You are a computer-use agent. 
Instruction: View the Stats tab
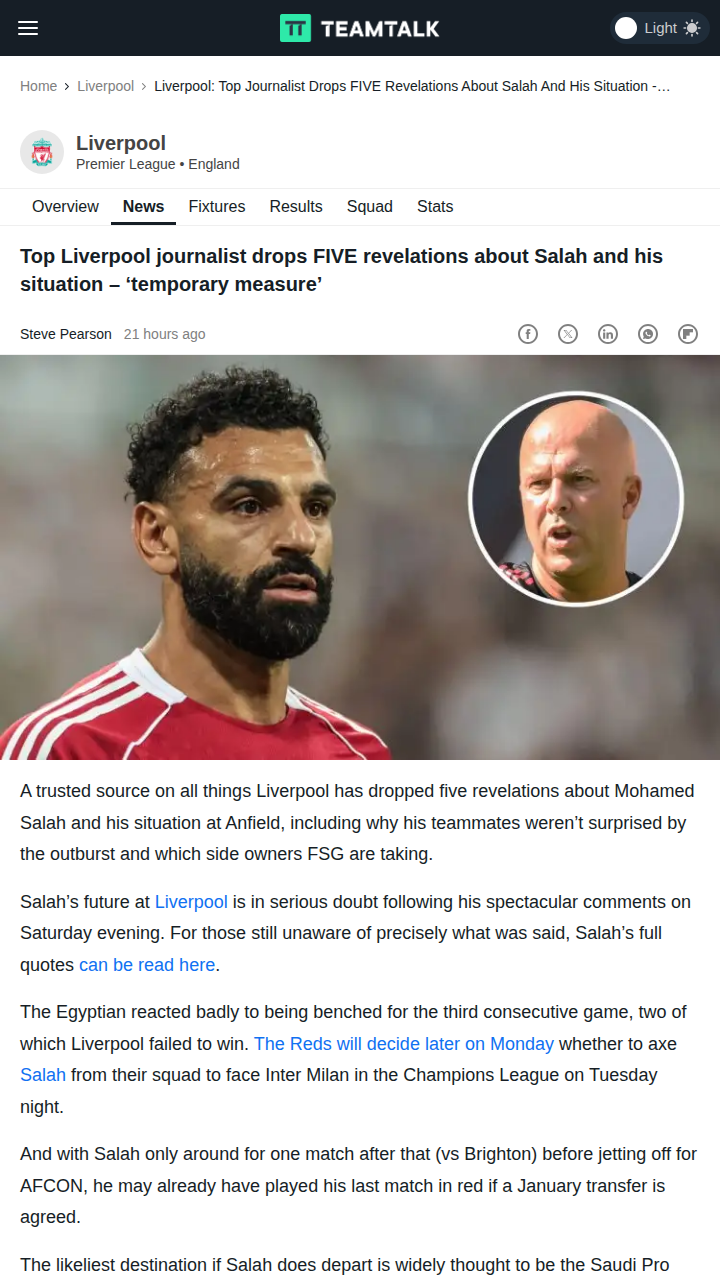[x=435, y=207]
